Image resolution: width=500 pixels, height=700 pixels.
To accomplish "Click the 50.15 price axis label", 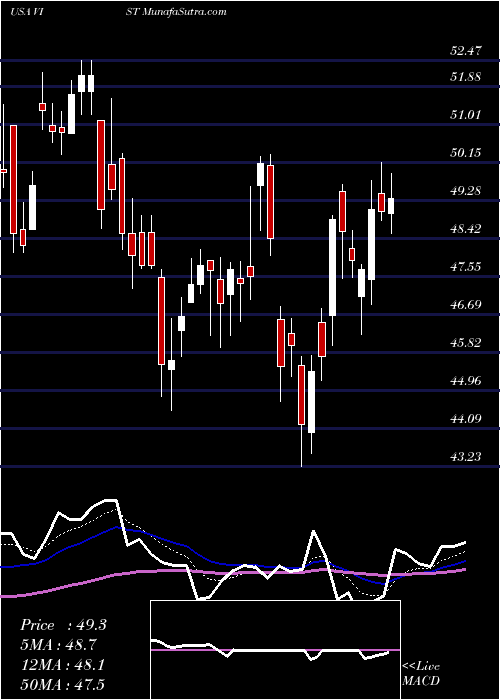I will (x=465, y=153).
